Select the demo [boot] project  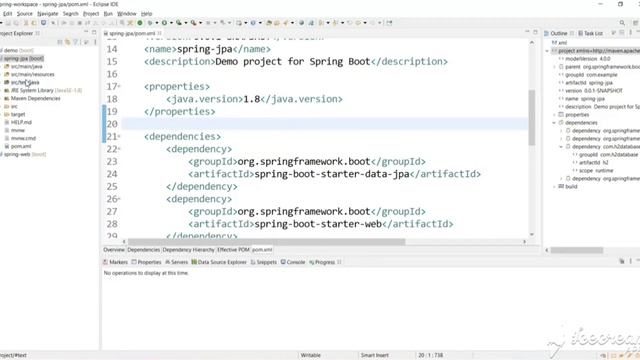[x=18, y=50]
